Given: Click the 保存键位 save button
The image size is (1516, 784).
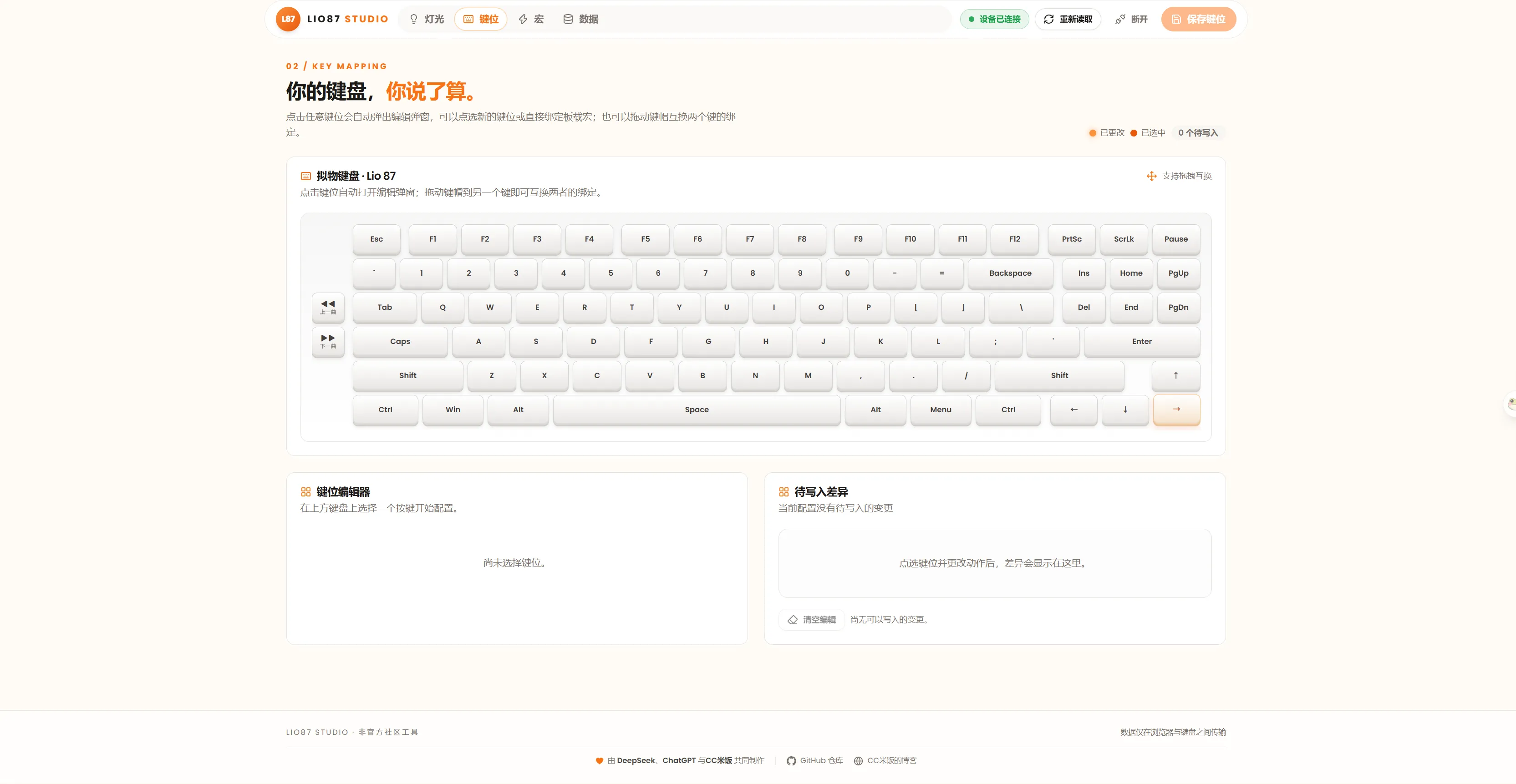Looking at the screenshot, I should 1198,19.
